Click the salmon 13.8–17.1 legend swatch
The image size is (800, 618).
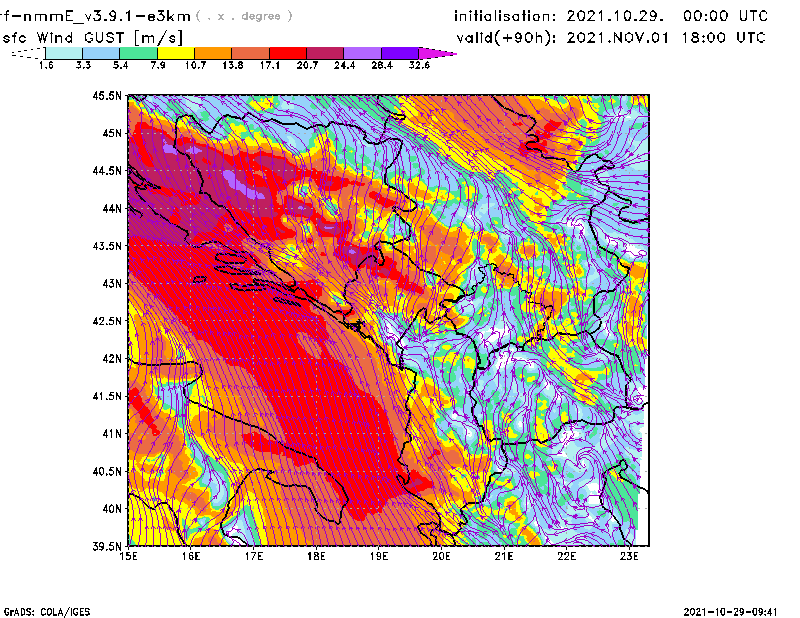[251, 53]
